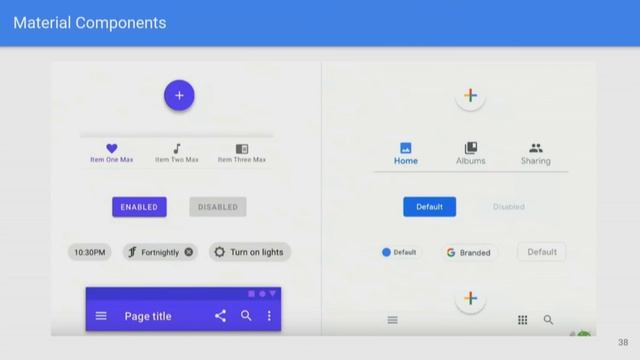The image size is (640, 360).
Task: Open the apps grid icon
Action: pos(522,320)
